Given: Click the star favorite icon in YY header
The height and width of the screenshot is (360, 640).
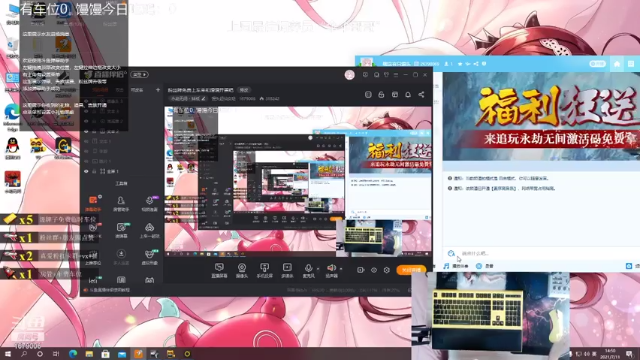Looking at the screenshot, I should click(460, 64).
